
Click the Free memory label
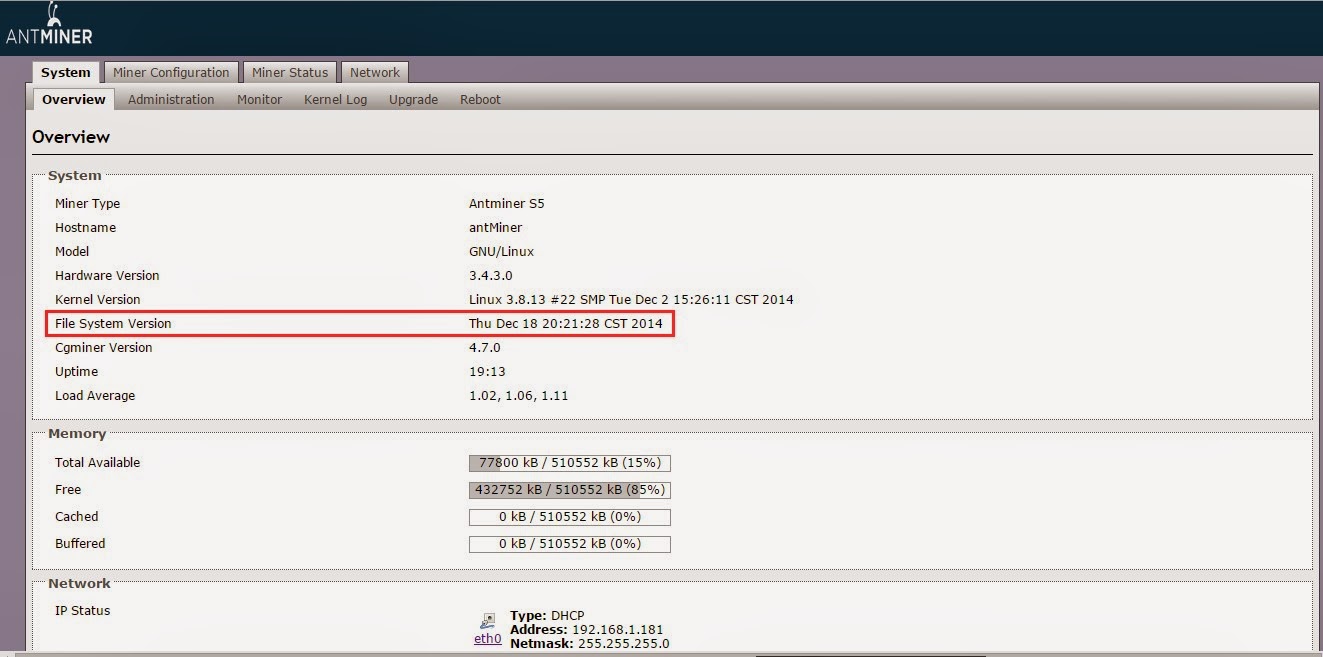pyautogui.click(x=68, y=489)
